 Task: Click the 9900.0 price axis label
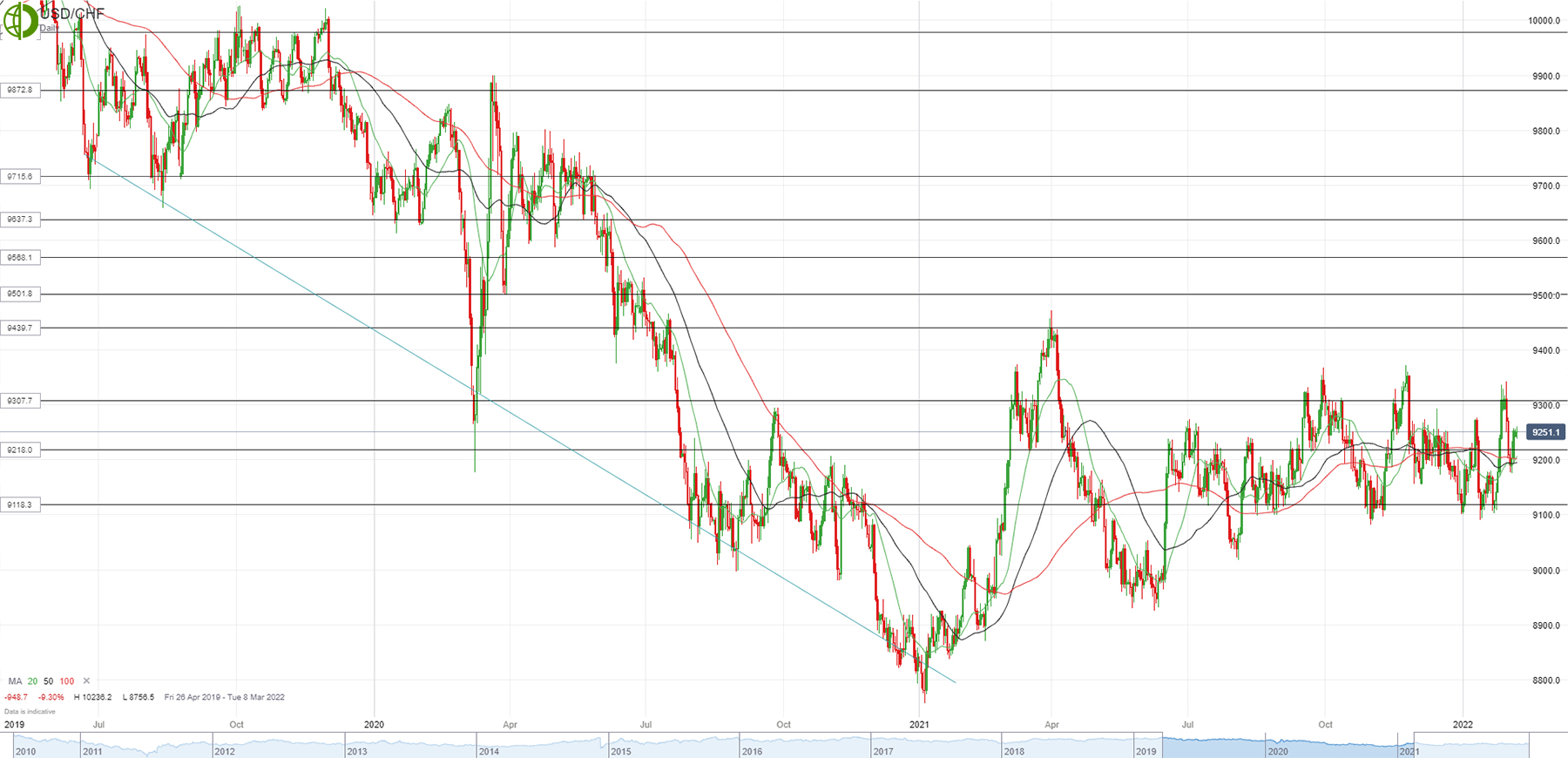click(x=1546, y=77)
